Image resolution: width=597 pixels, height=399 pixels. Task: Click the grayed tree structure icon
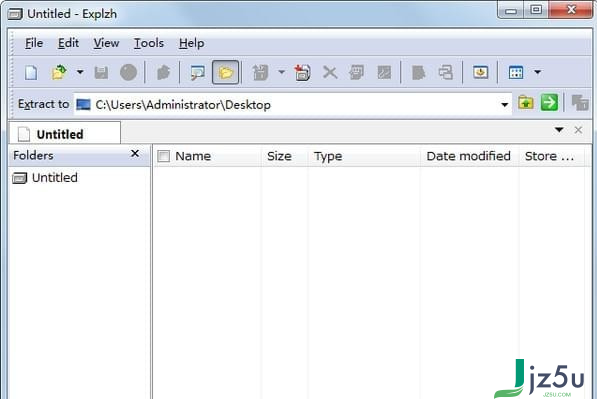(445, 72)
